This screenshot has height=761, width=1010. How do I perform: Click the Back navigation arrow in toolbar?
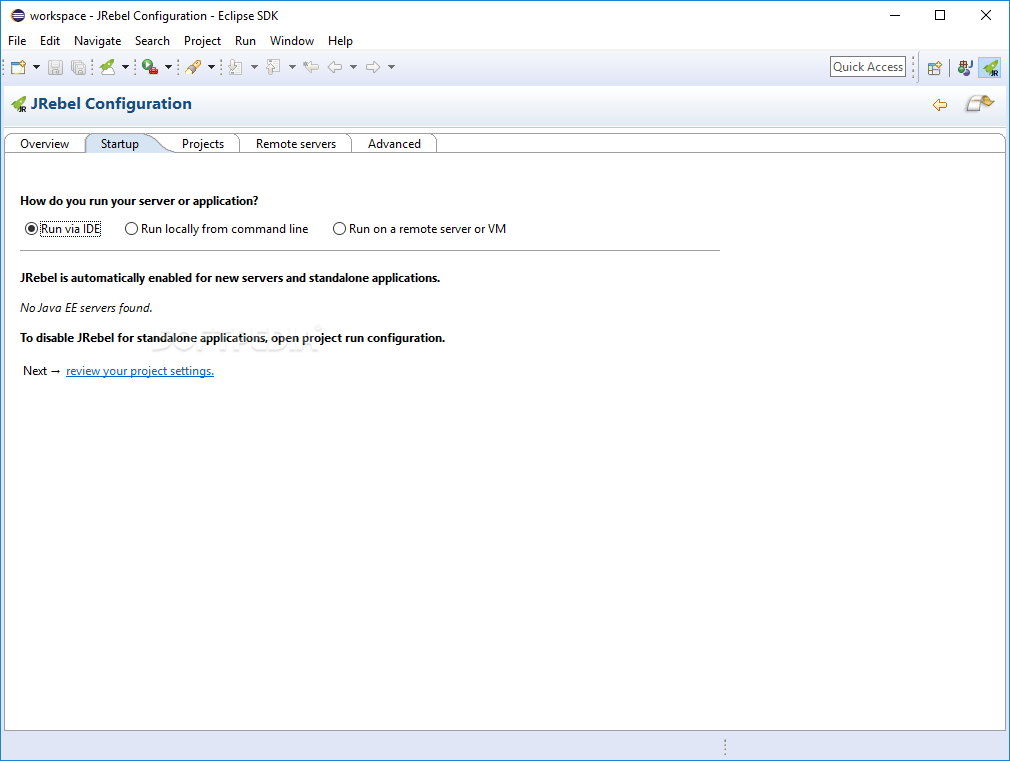(x=335, y=67)
